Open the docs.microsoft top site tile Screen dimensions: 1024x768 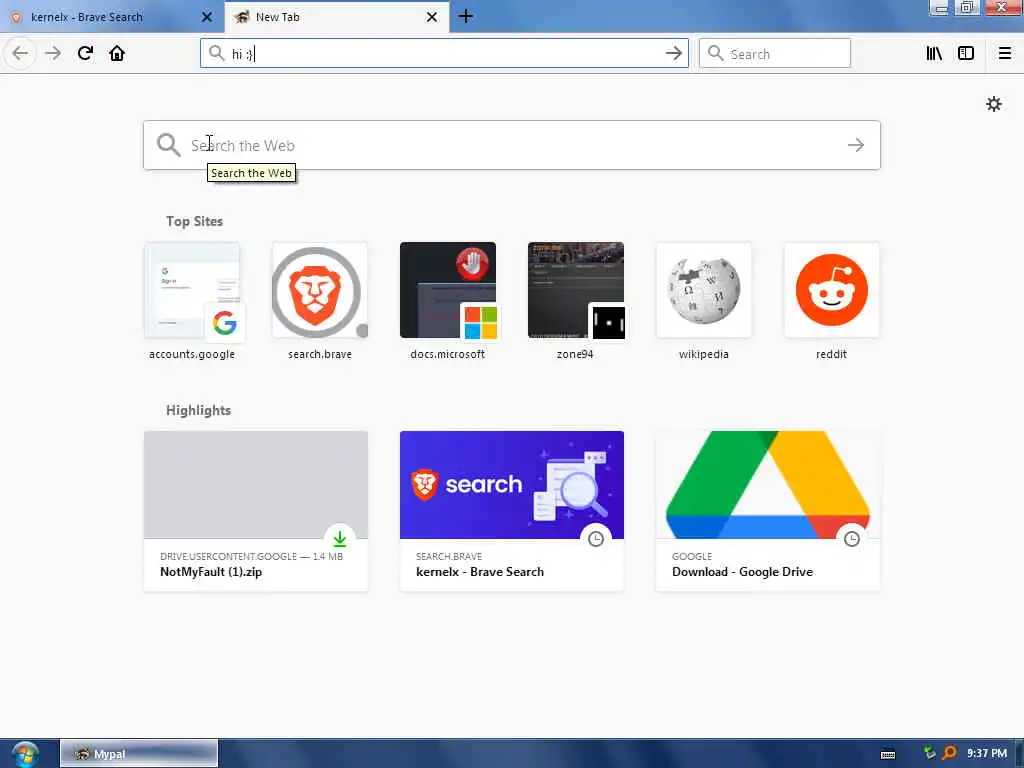(448, 302)
